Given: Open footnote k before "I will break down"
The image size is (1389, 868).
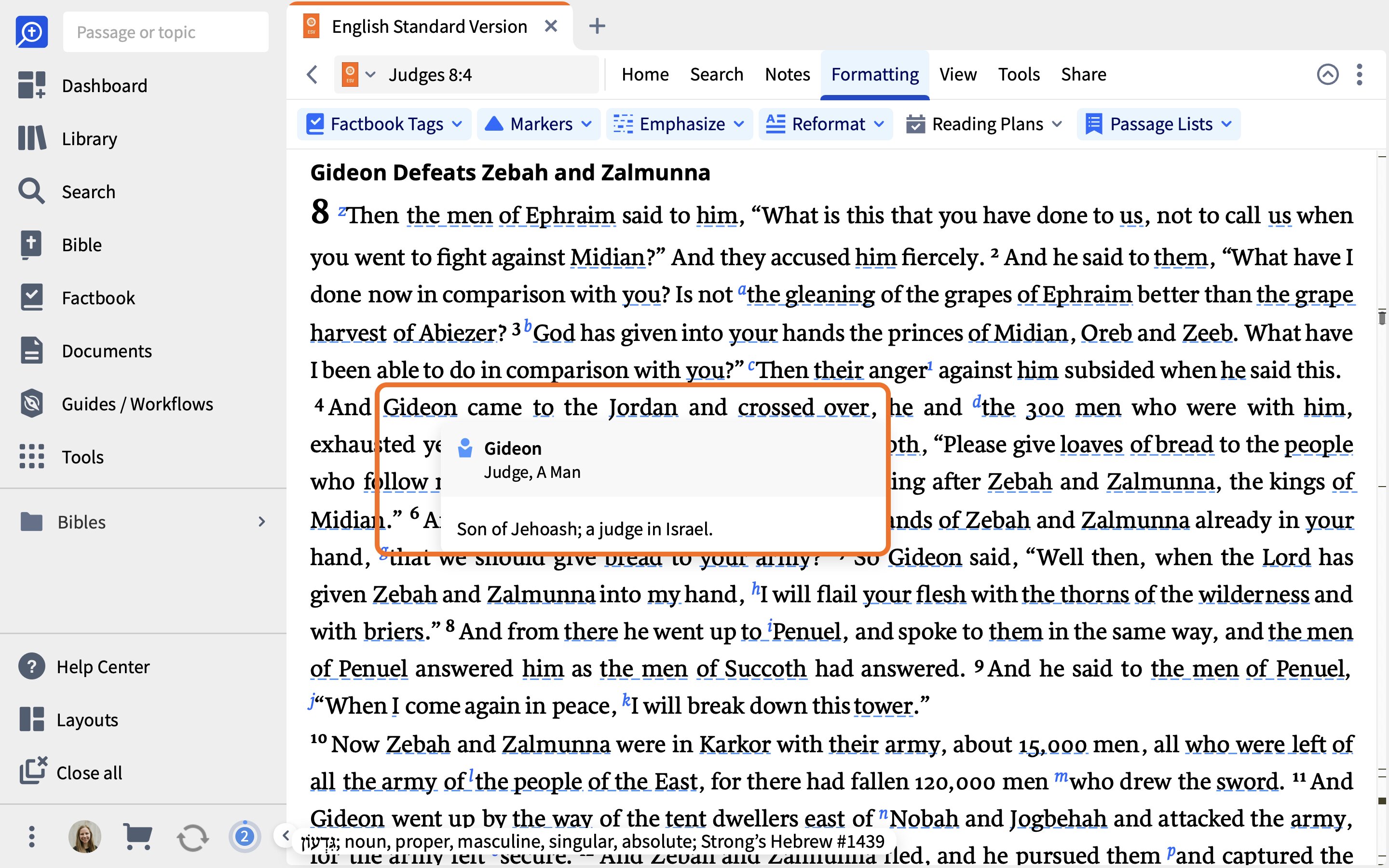Looking at the screenshot, I should click(x=626, y=700).
